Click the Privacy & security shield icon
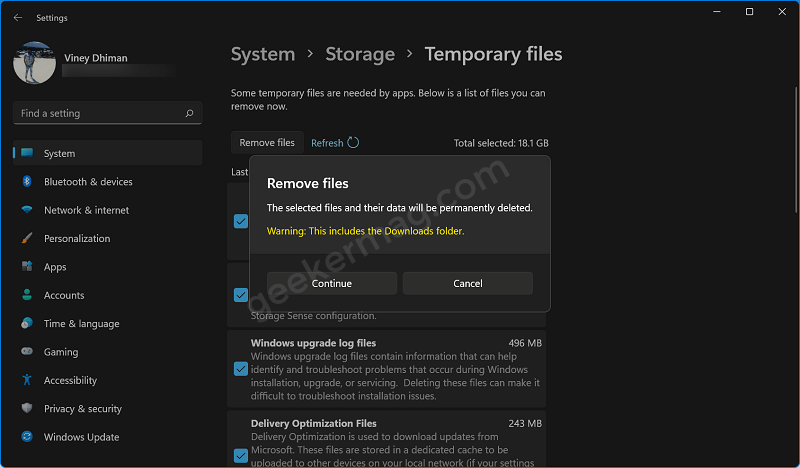 tap(27, 408)
